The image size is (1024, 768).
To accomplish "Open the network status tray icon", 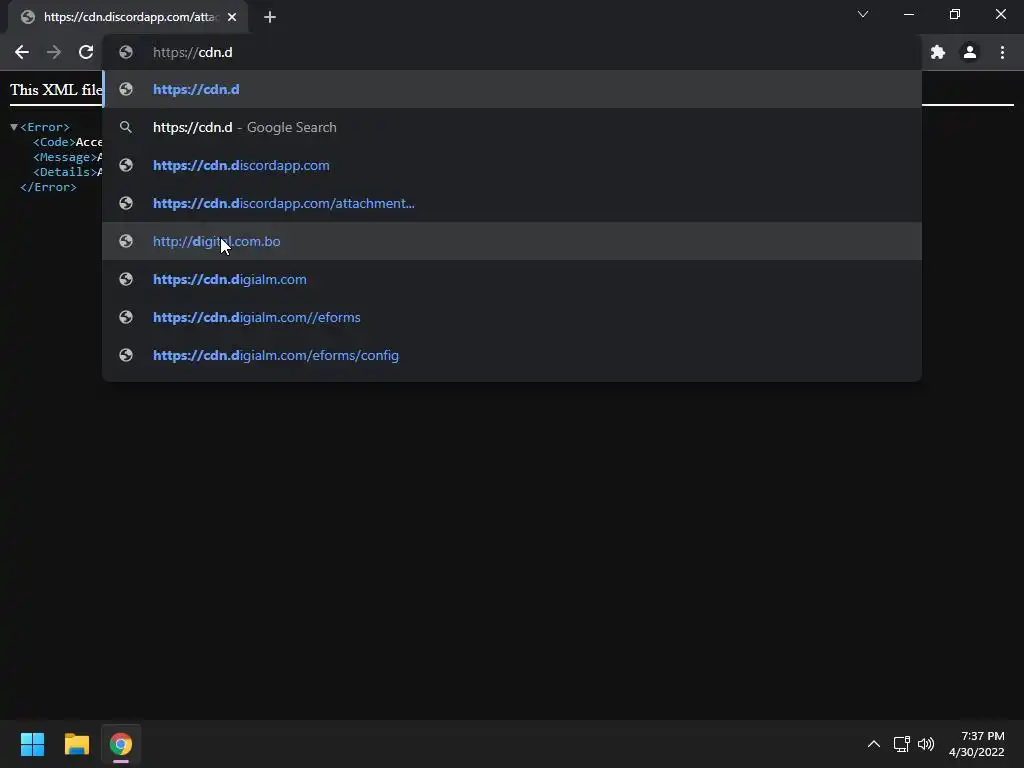I will (x=902, y=744).
